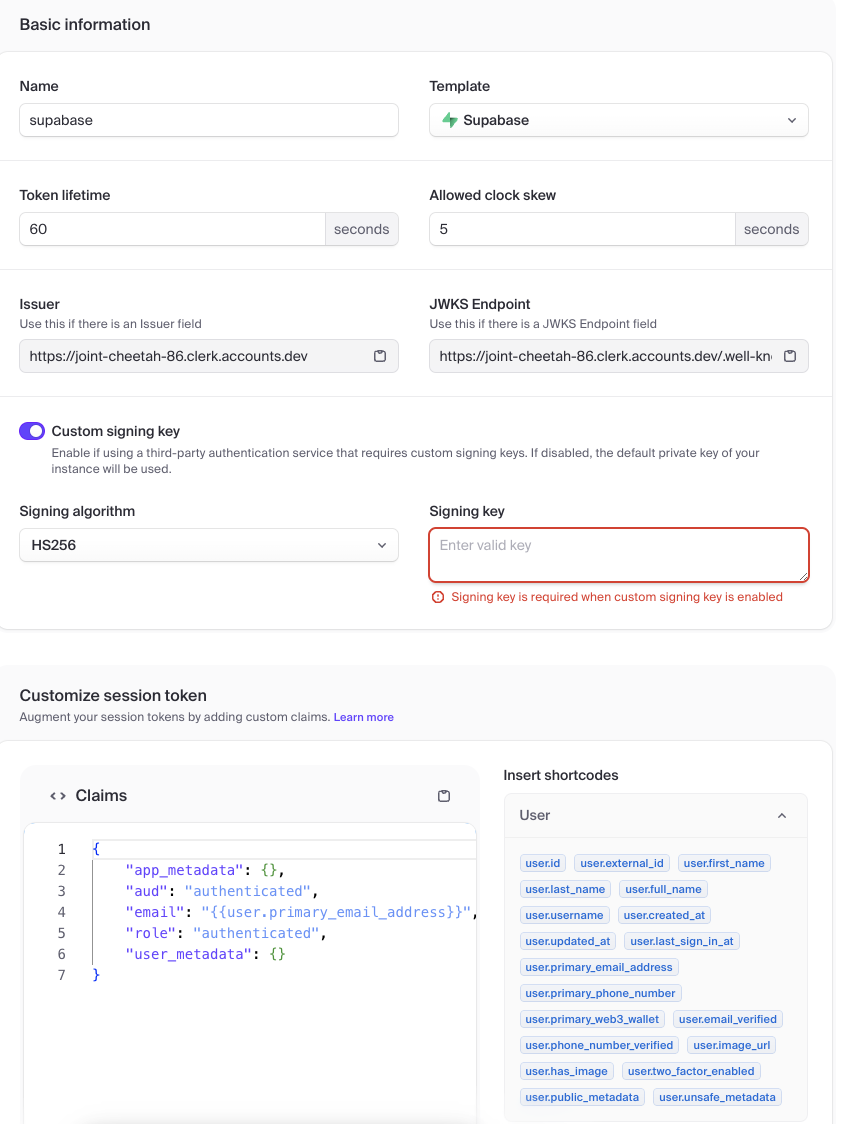Disable the Custom signing key toggle

(x=32, y=431)
